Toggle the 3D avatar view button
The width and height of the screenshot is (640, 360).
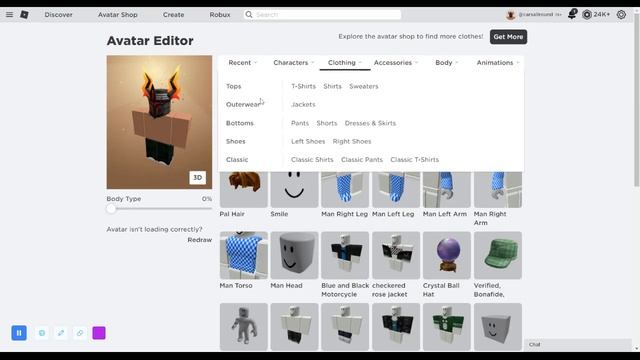(x=198, y=178)
